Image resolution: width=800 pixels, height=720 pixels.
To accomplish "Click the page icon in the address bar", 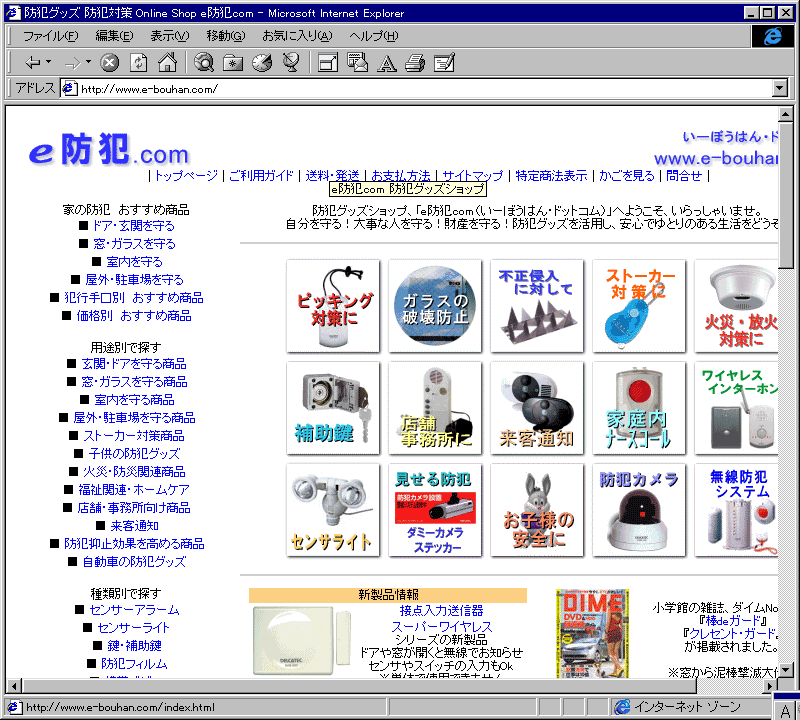I will coord(69,89).
